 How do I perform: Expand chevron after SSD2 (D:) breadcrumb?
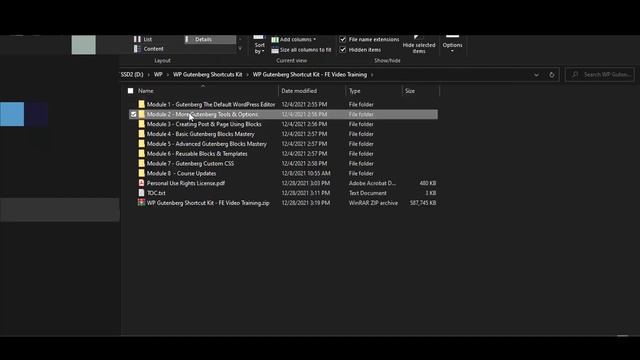point(149,75)
